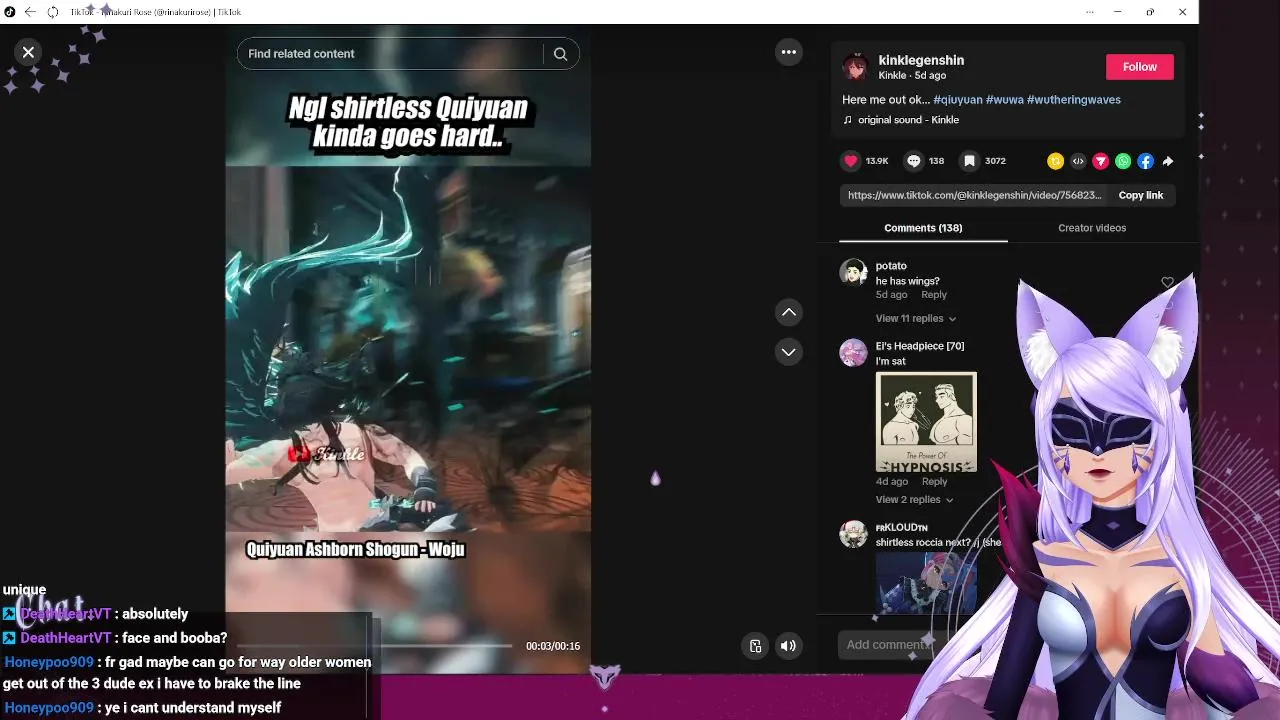Click the 00:03/00:16 time readout

click(553, 646)
